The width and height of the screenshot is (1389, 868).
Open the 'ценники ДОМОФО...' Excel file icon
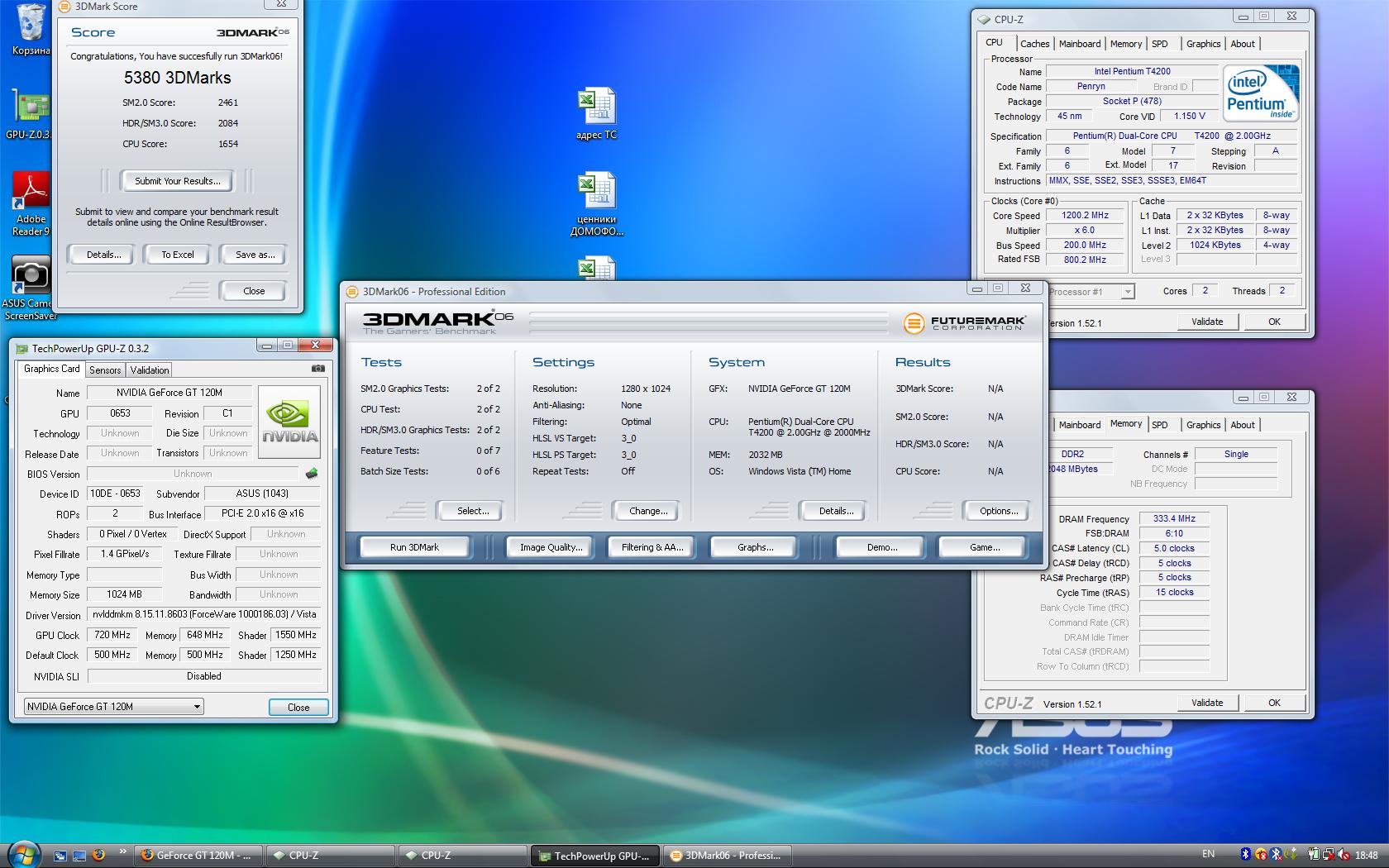click(x=596, y=203)
